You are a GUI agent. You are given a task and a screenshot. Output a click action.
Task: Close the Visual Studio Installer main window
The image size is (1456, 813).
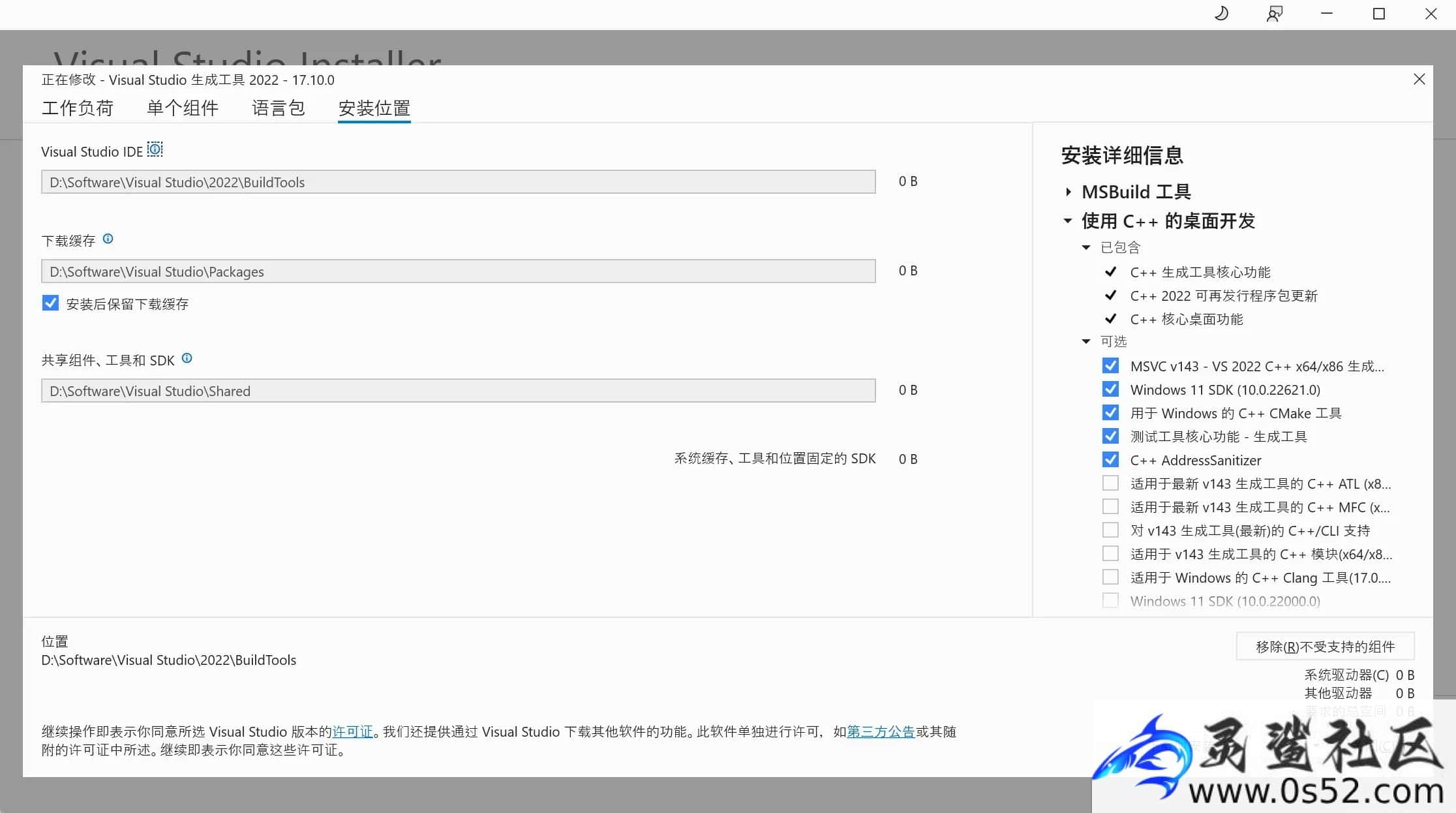coord(1431,14)
